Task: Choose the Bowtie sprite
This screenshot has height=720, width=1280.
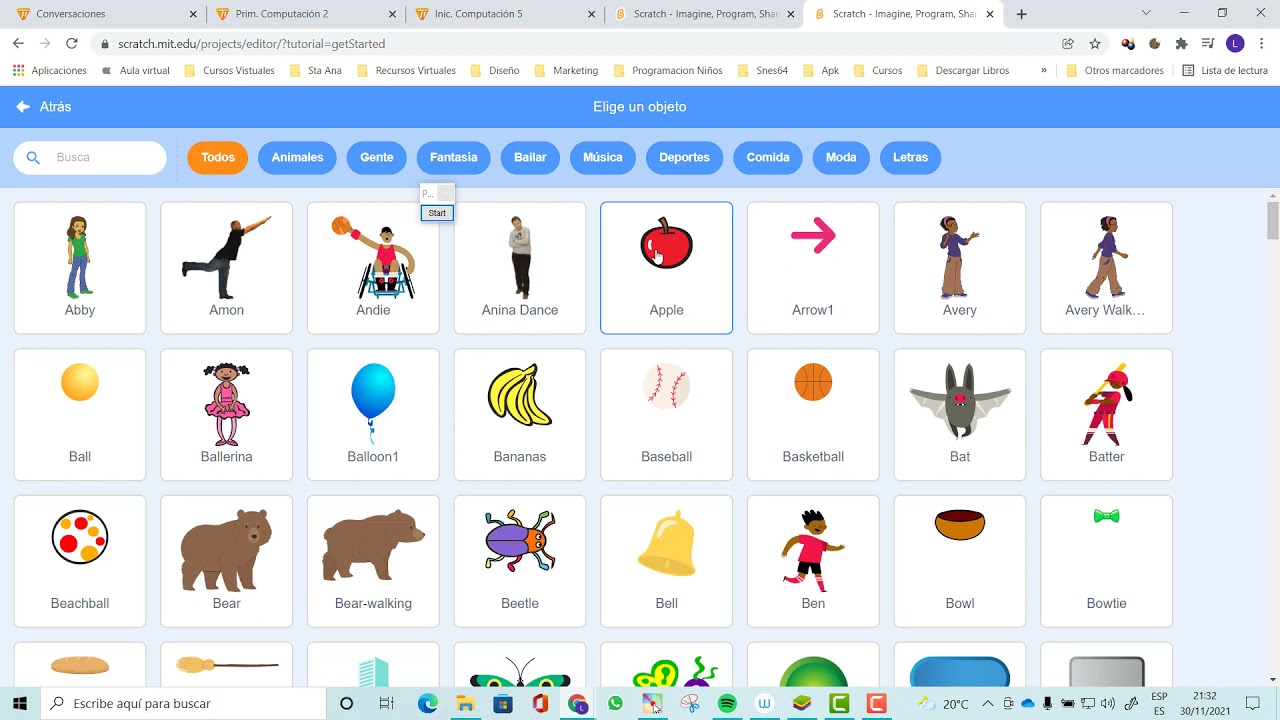Action: point(1106,562)
